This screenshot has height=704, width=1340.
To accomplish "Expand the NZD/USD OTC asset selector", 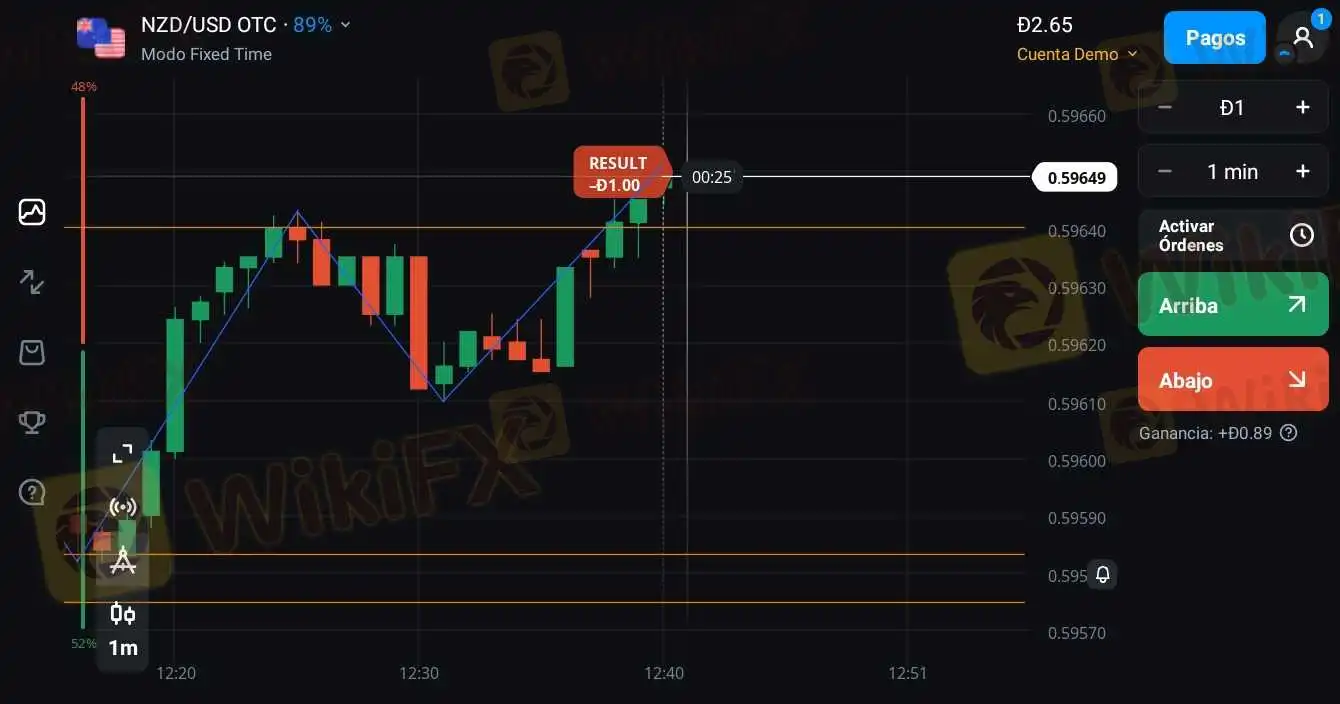I will [246, 25].
